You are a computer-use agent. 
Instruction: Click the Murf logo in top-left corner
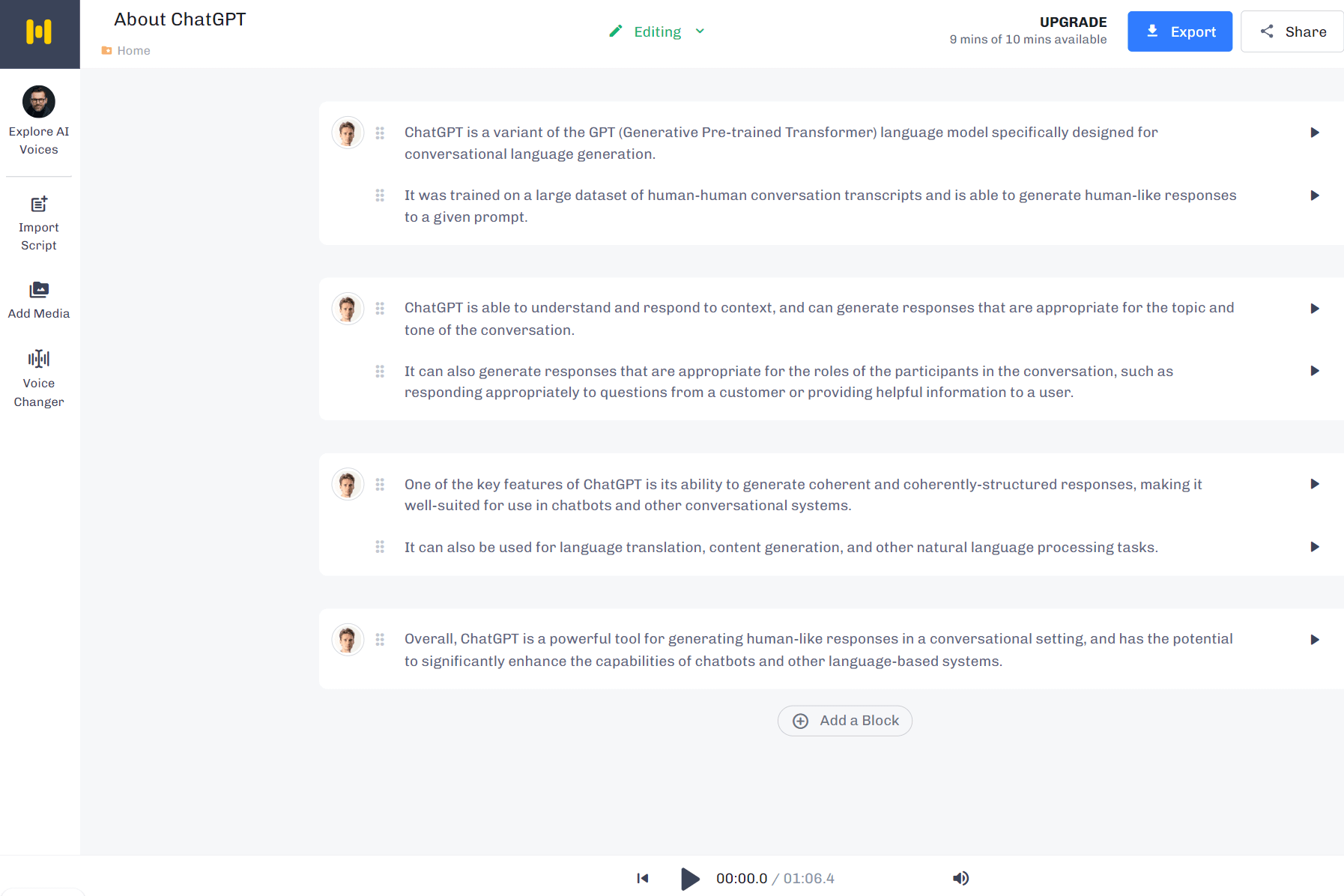point(39,32)
